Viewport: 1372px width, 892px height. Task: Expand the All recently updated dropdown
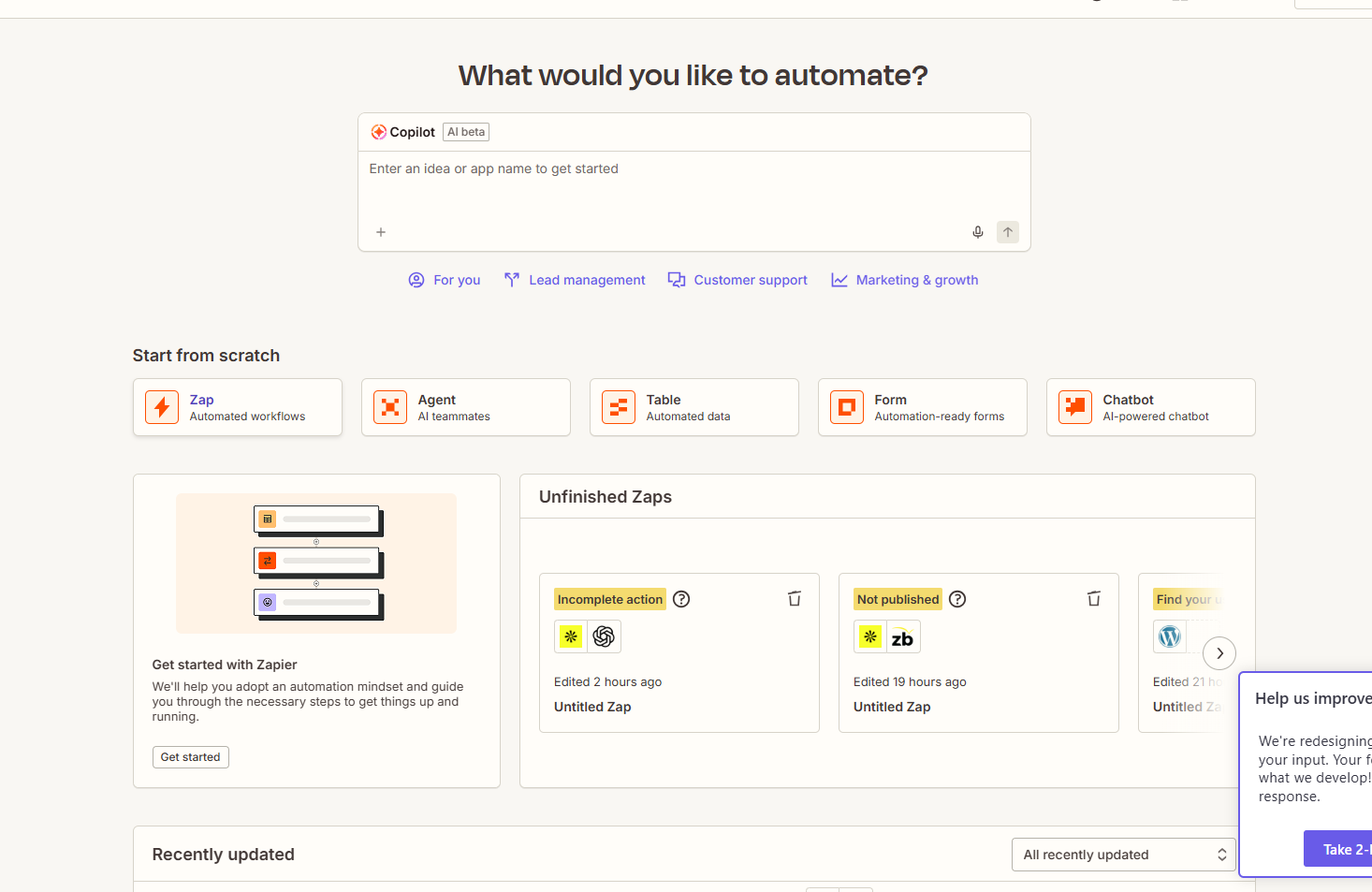coord(1123,855)
